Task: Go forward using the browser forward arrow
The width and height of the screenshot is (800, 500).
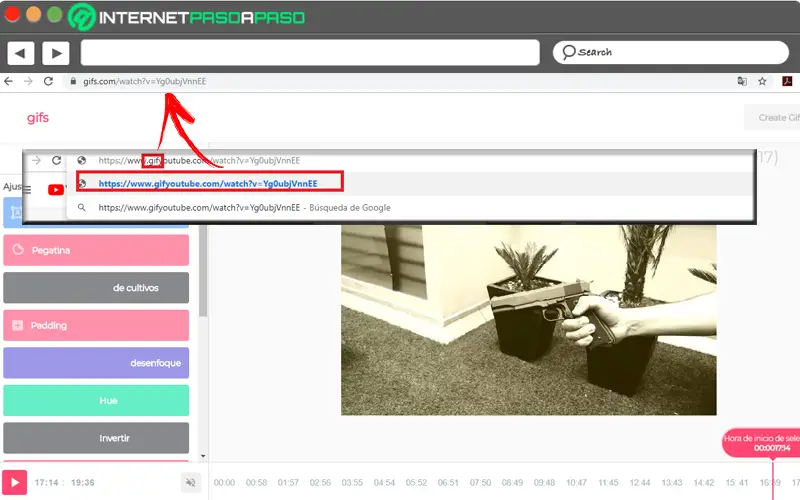Action: pyautogui.click(x=28, y=81)
